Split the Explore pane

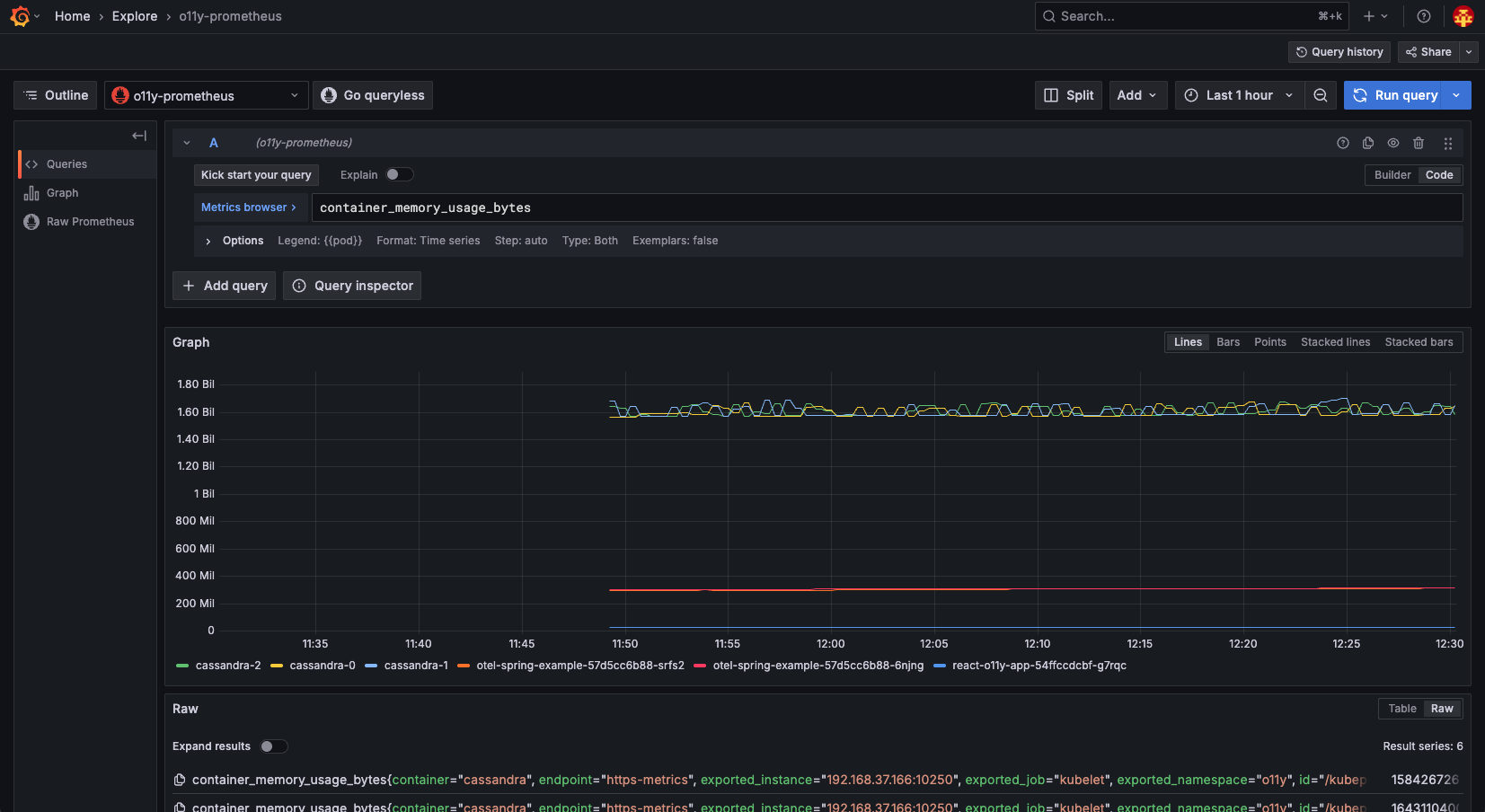pyautogui.click(x=1068, y=95)
